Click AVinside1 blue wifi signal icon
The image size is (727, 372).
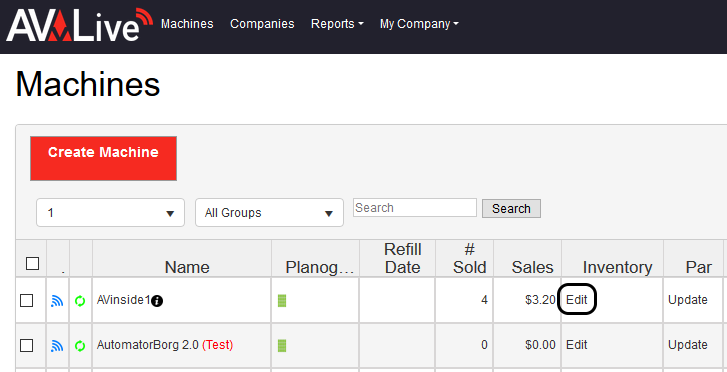click(x=57, y=301)
